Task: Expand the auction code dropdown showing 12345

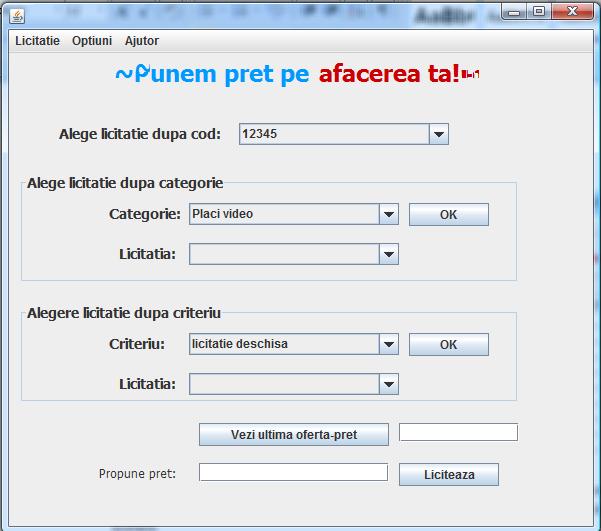Action: [x=438, y=135]
